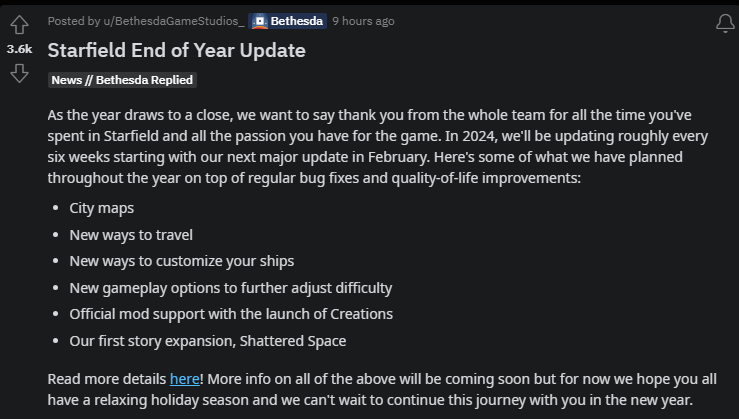739x419 pixels.
Task: Downvote the Starfield End of Year post
Action: click(19, 73)
